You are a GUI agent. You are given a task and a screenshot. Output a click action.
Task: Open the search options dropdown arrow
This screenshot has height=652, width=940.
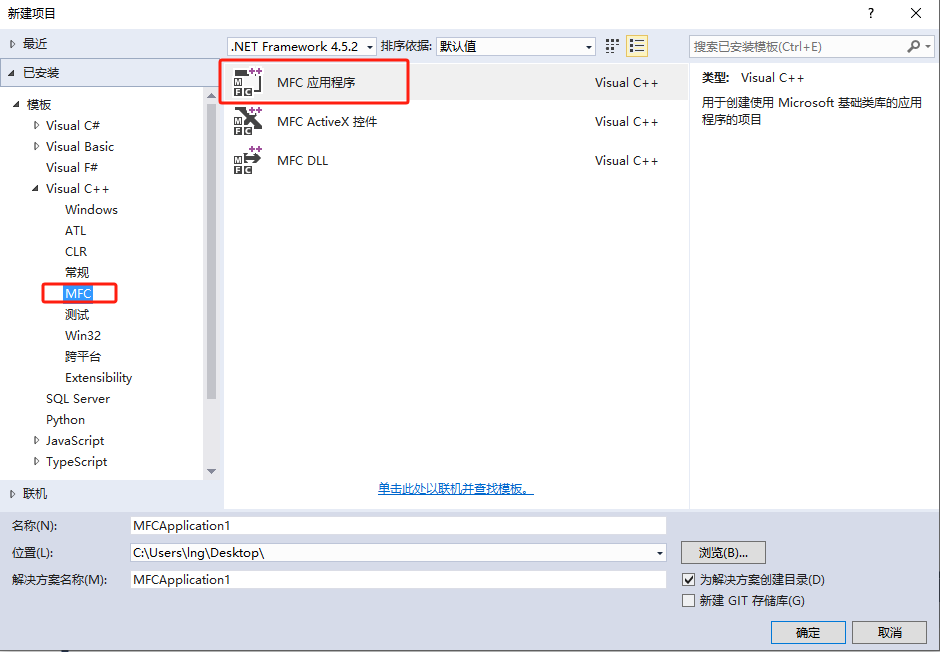928,46
